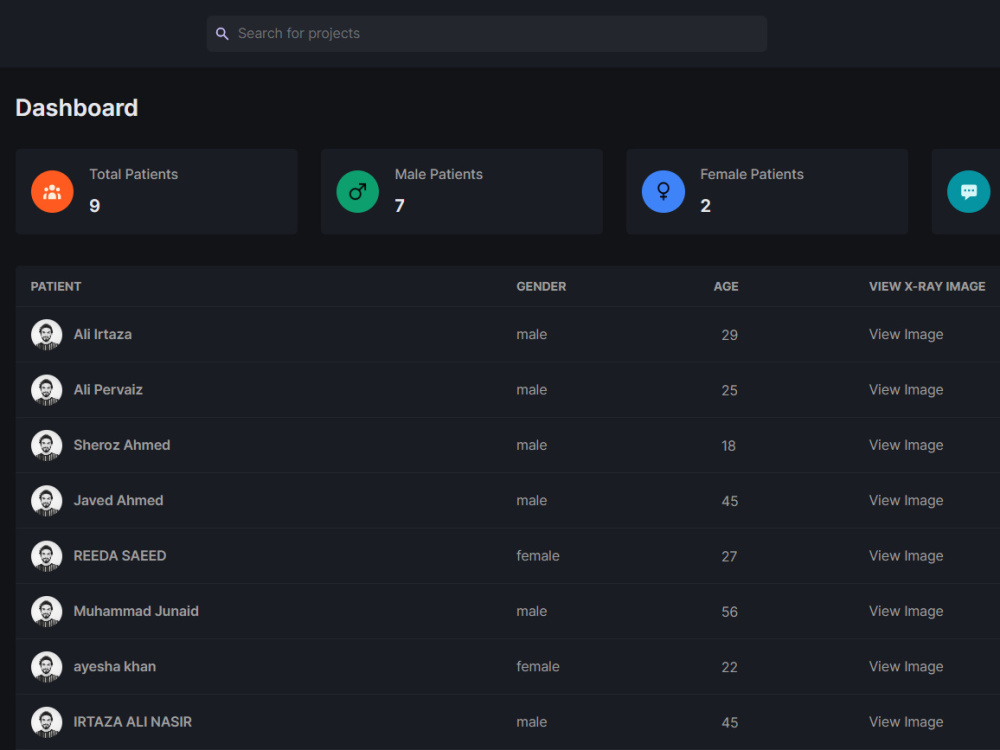The height and width of the screenshot is (750, 1000).
Task: Click age 29 in Ali Irtaza row
Action: click(730, 335)
